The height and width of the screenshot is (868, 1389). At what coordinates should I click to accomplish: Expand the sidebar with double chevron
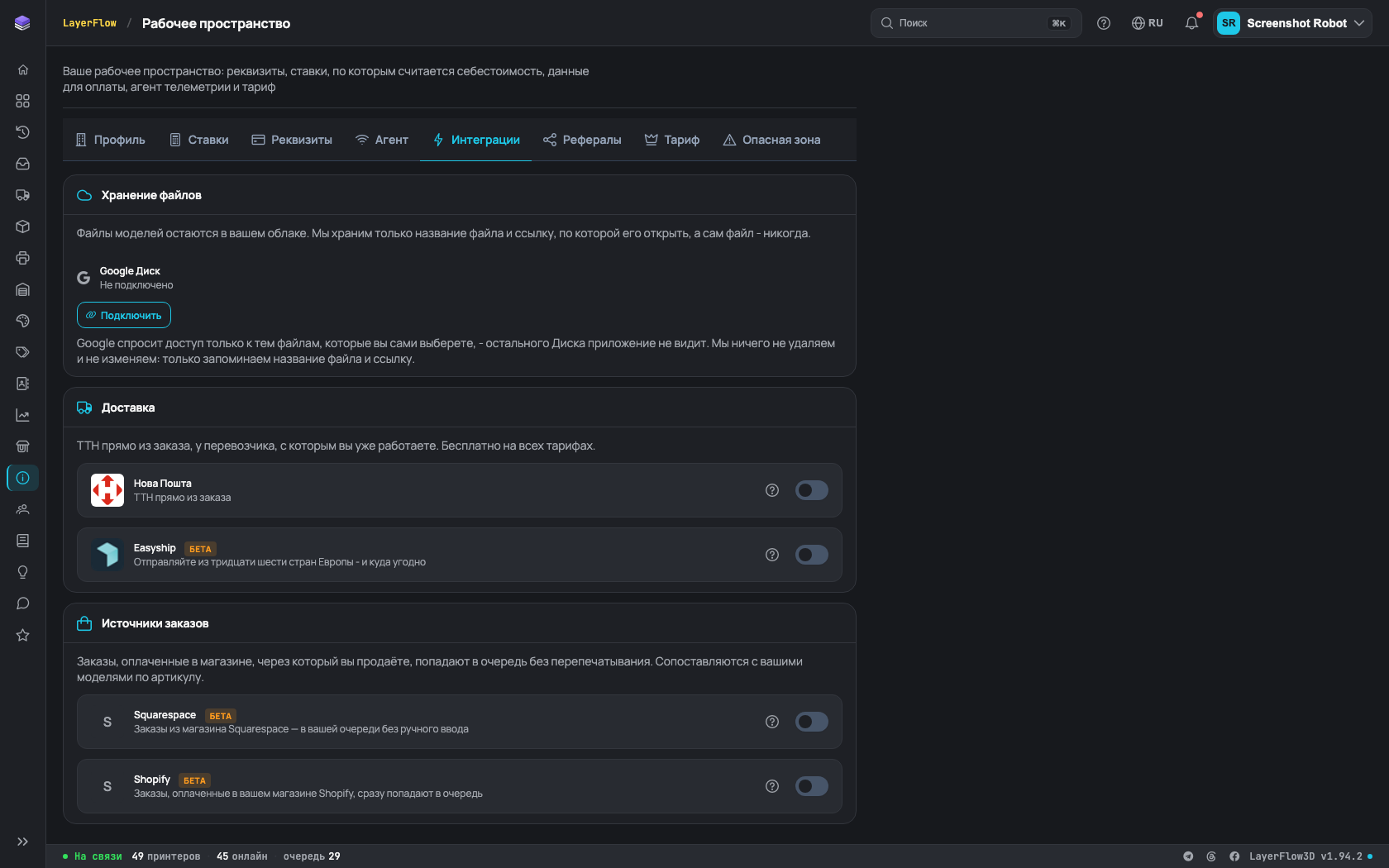click(23, 842)
